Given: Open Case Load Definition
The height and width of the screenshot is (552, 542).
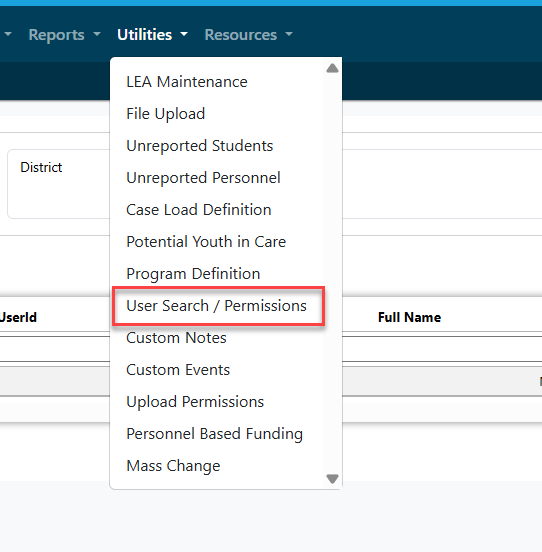Looking at the screenshot, I should pos(198,210).
